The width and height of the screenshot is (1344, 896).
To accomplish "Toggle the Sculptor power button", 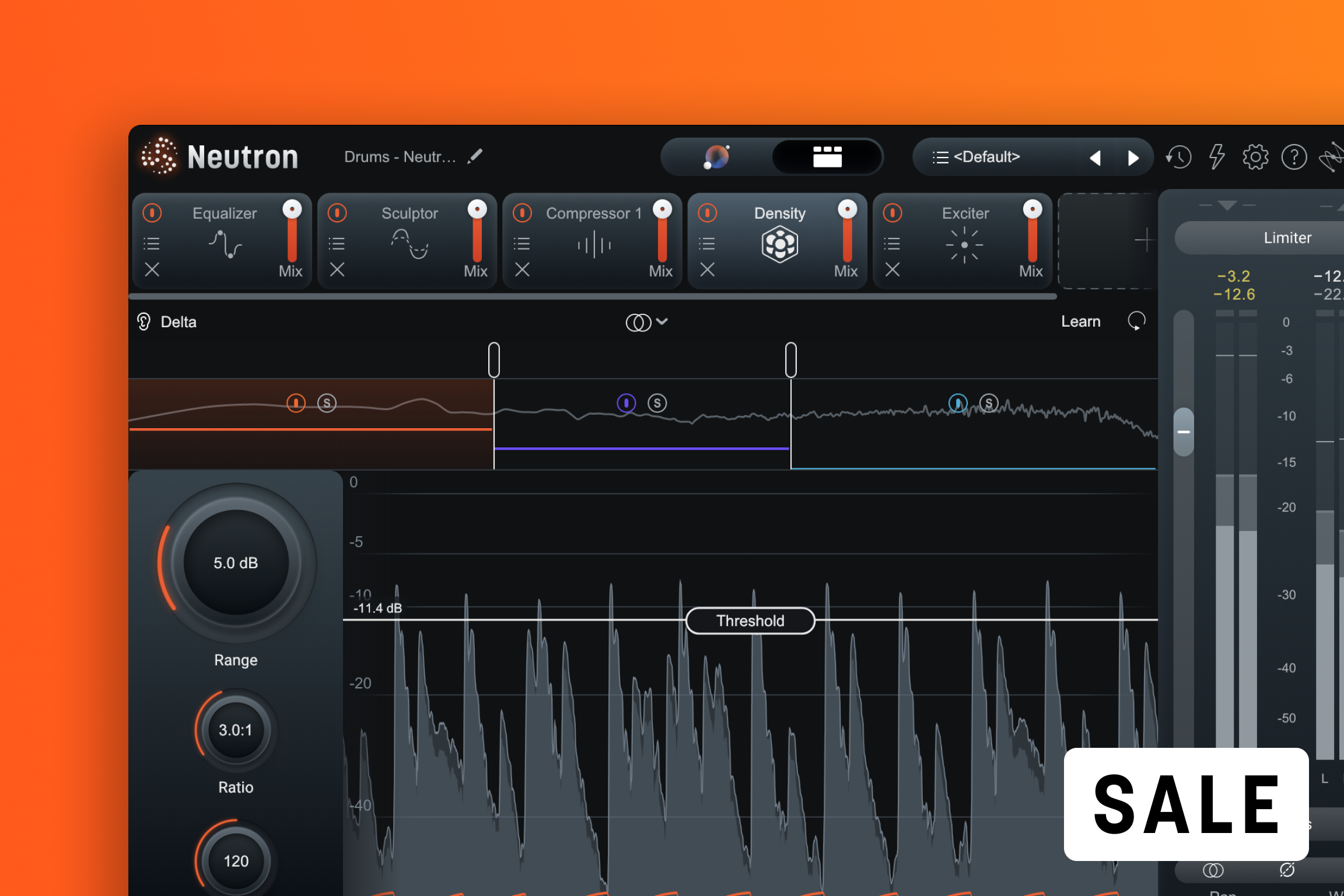I will [337, 213].
